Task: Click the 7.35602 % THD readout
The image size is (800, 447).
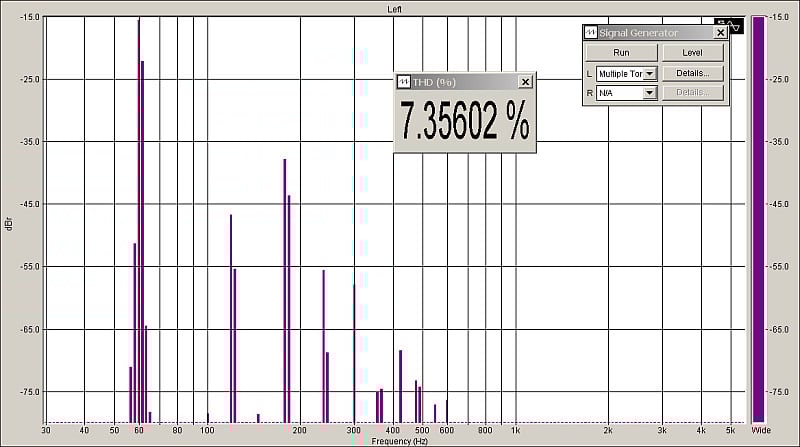Action: coord(465,122)
